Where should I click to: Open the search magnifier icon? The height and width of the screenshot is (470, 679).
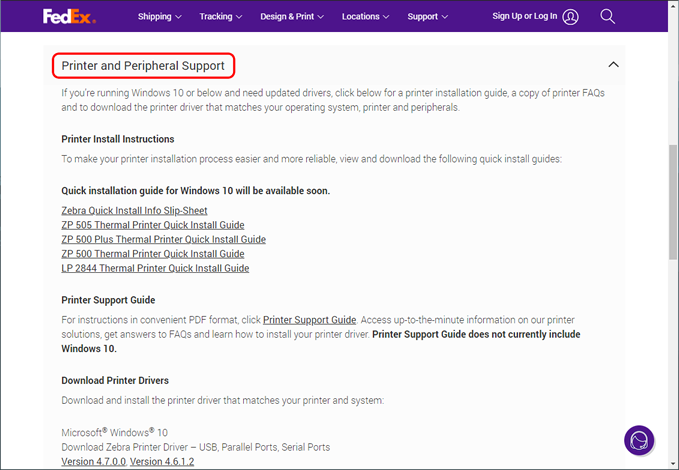point(607,16)
